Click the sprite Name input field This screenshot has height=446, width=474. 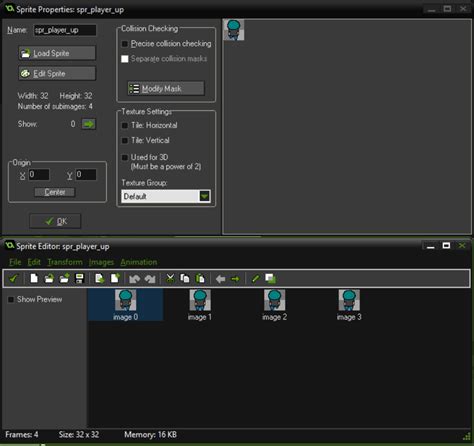pyautogui.click(x=65, y=30)
